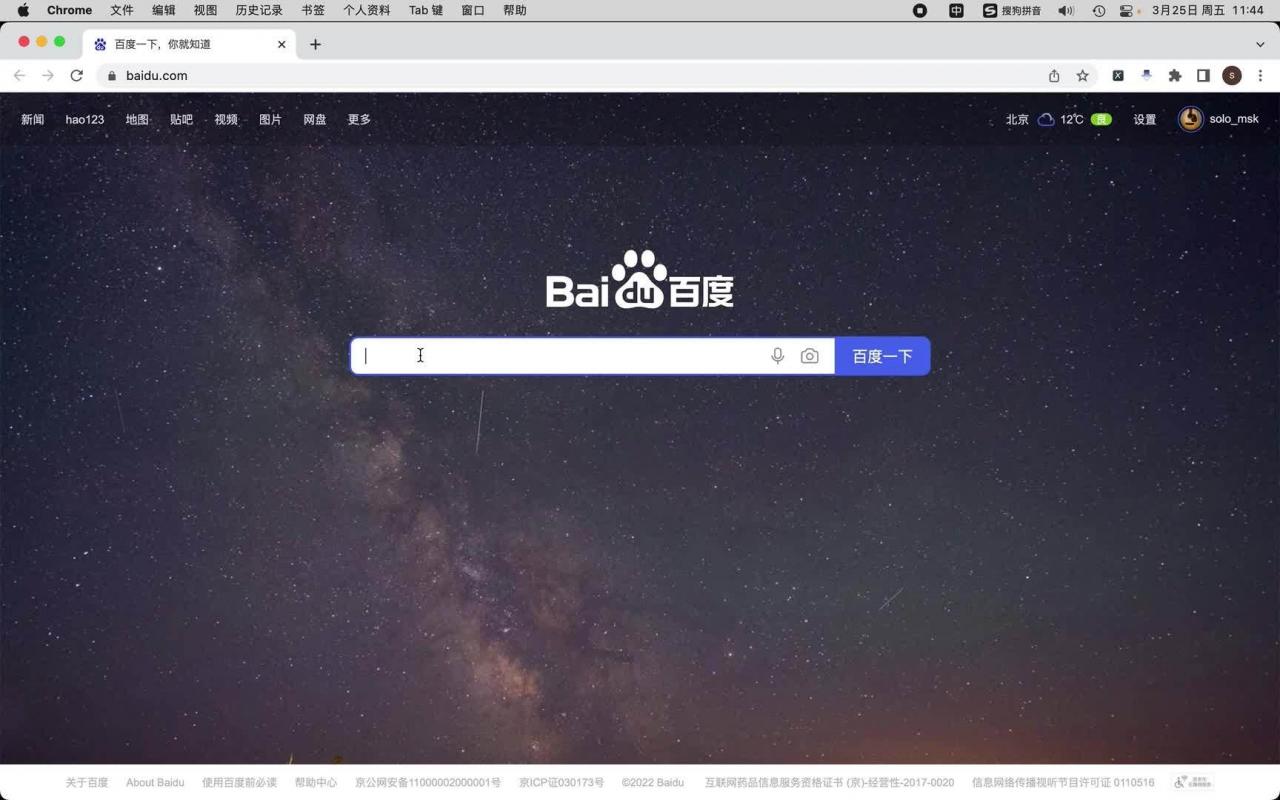
Task: Open the 地图 link
Action: (137, 119)
